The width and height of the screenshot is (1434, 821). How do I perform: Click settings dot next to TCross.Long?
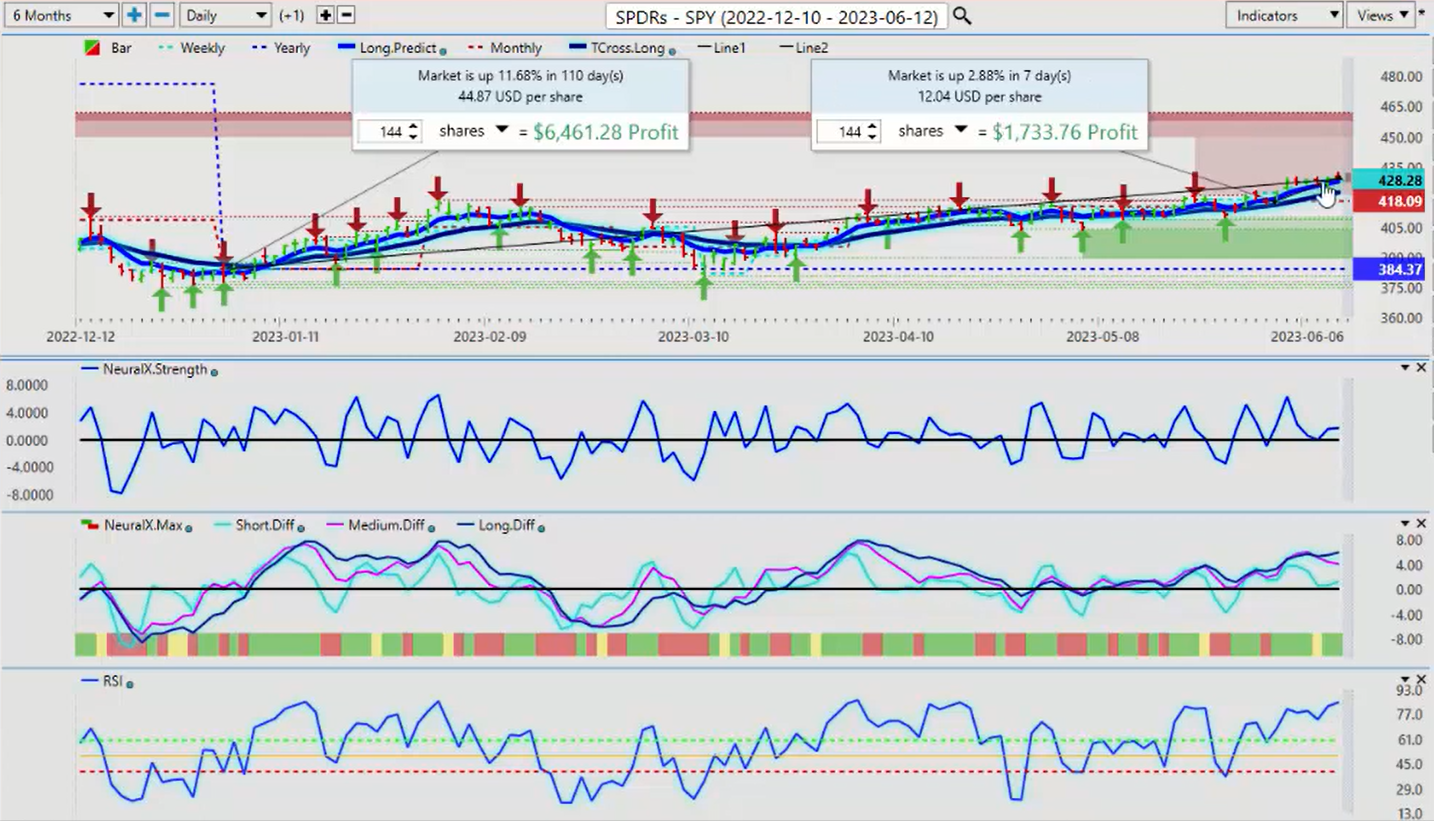[672, 50]
